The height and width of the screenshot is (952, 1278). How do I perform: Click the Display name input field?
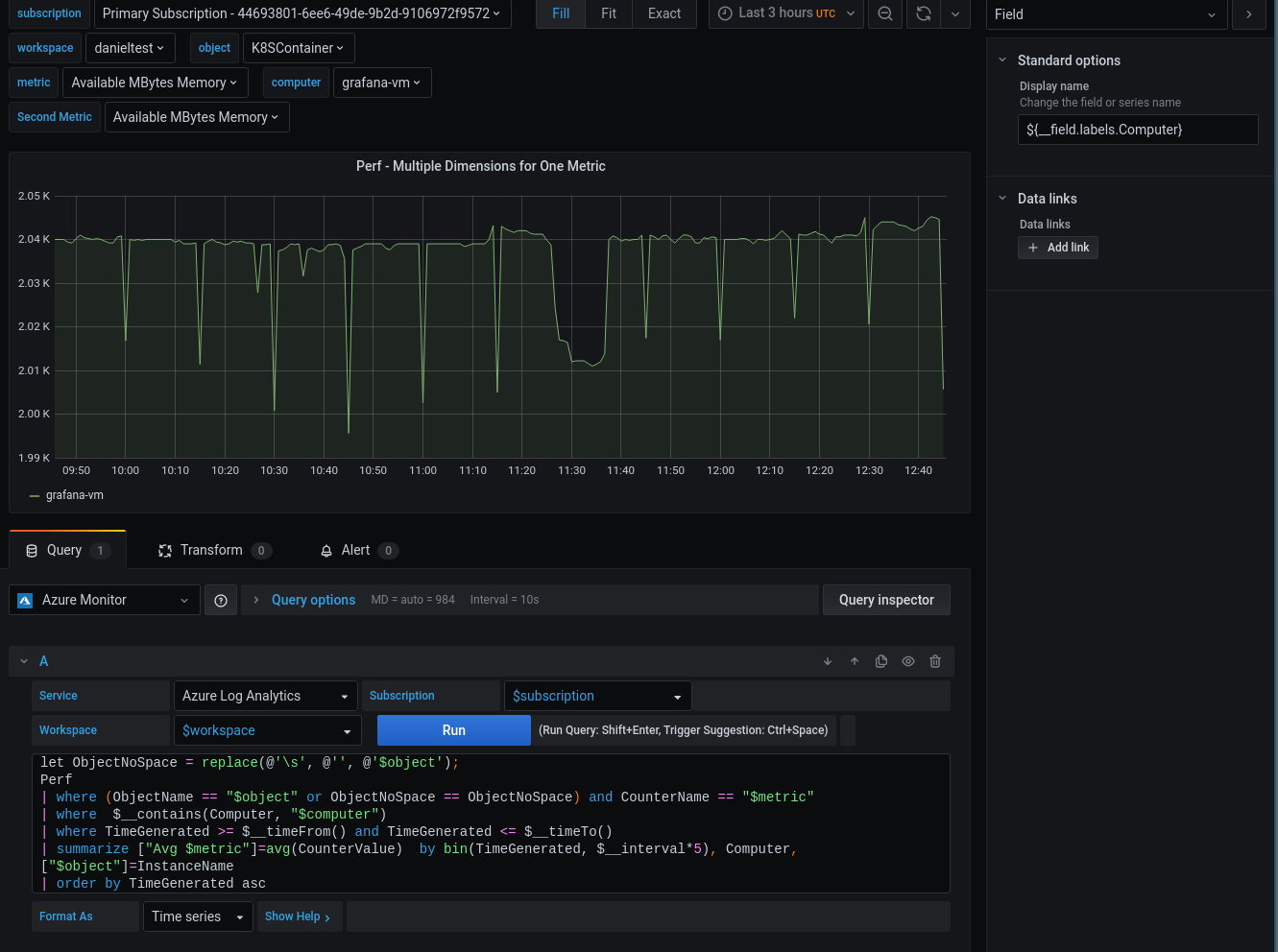click(x=1138, y=130)
